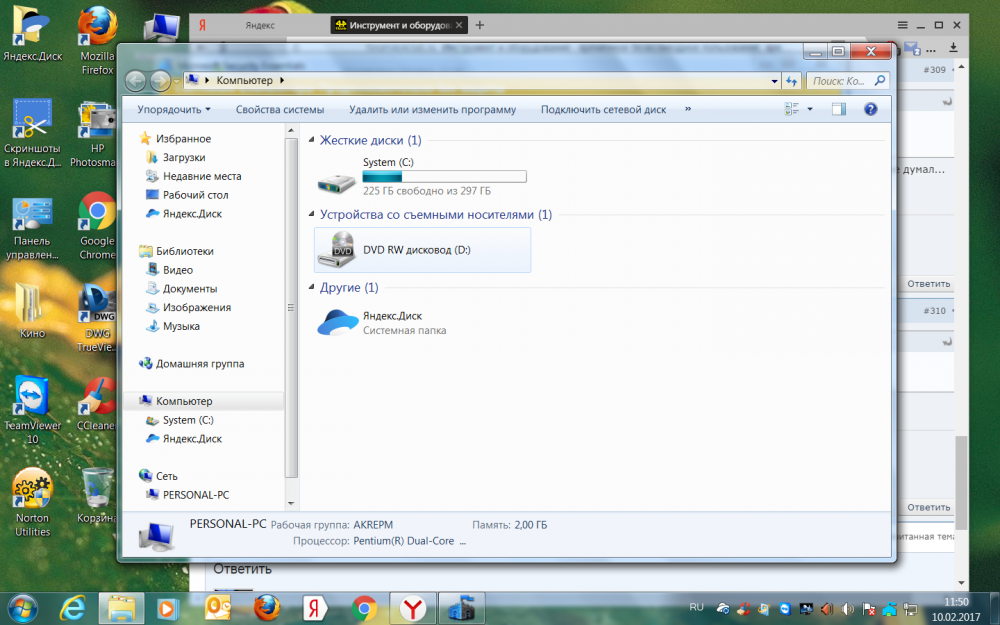The width and height of the screenshot is (1000, 625).
Task: Toggle the preview pane button
Action: [x=839, y=109]
